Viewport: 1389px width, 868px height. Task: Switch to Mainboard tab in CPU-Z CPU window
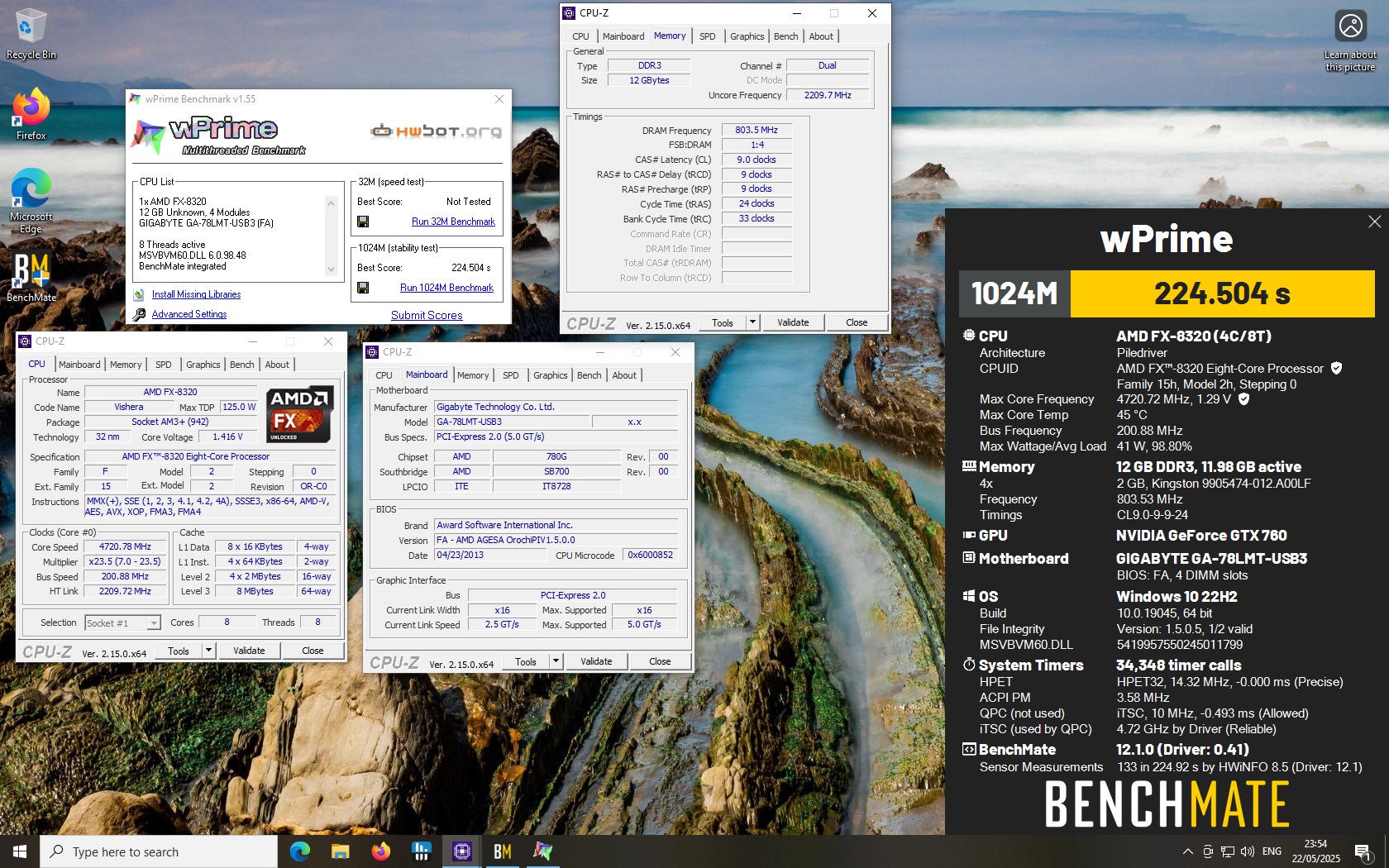click(x=79, y=365)
